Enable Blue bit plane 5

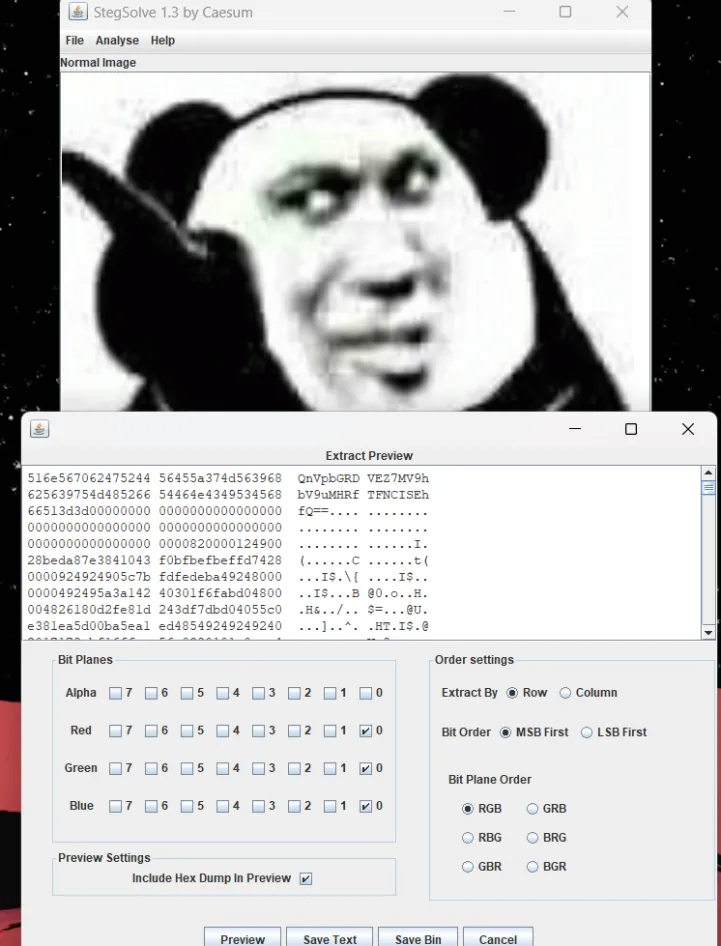187,807
